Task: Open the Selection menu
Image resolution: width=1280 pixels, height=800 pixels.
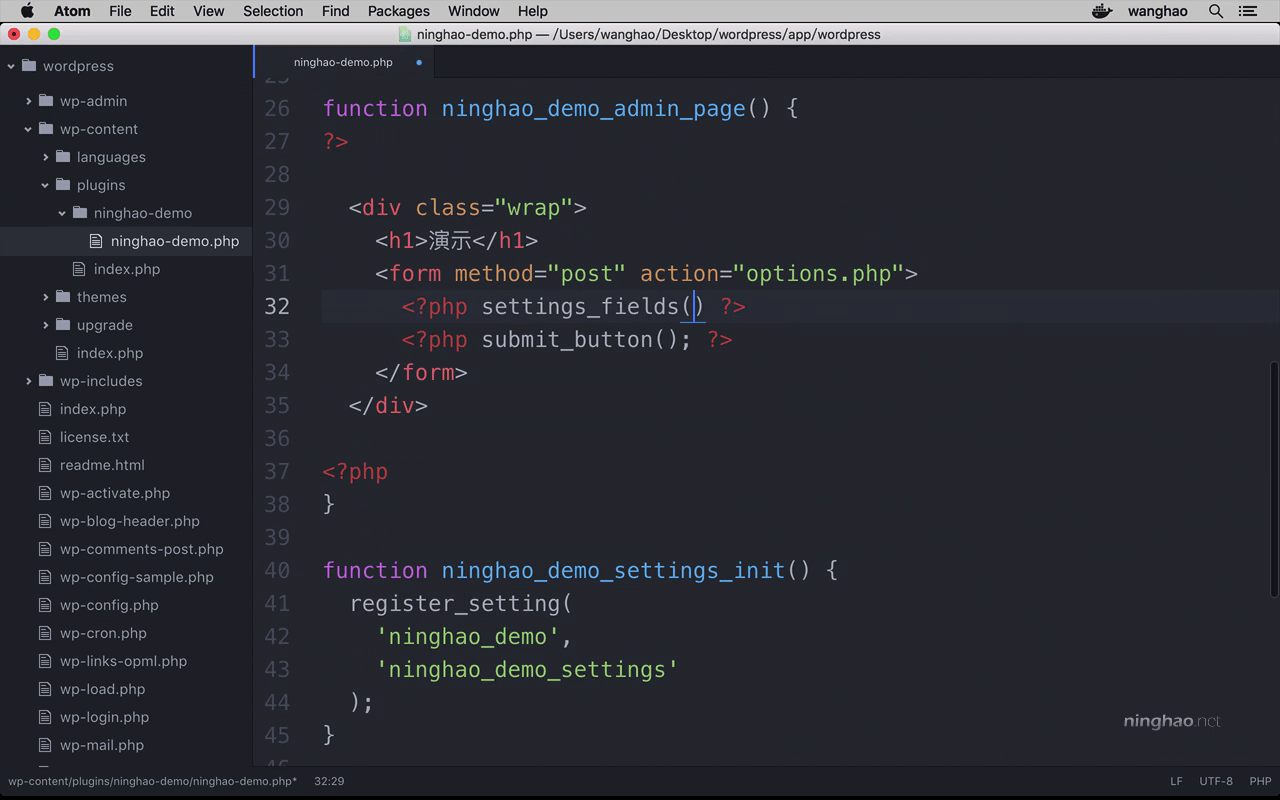Action: (x=273, y=11)
